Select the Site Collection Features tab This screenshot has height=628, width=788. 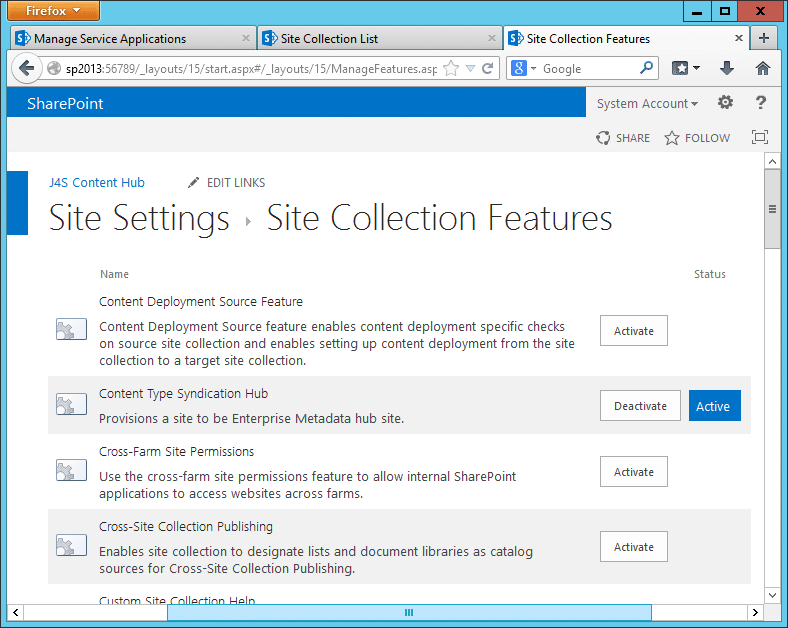tap(626, 39)
